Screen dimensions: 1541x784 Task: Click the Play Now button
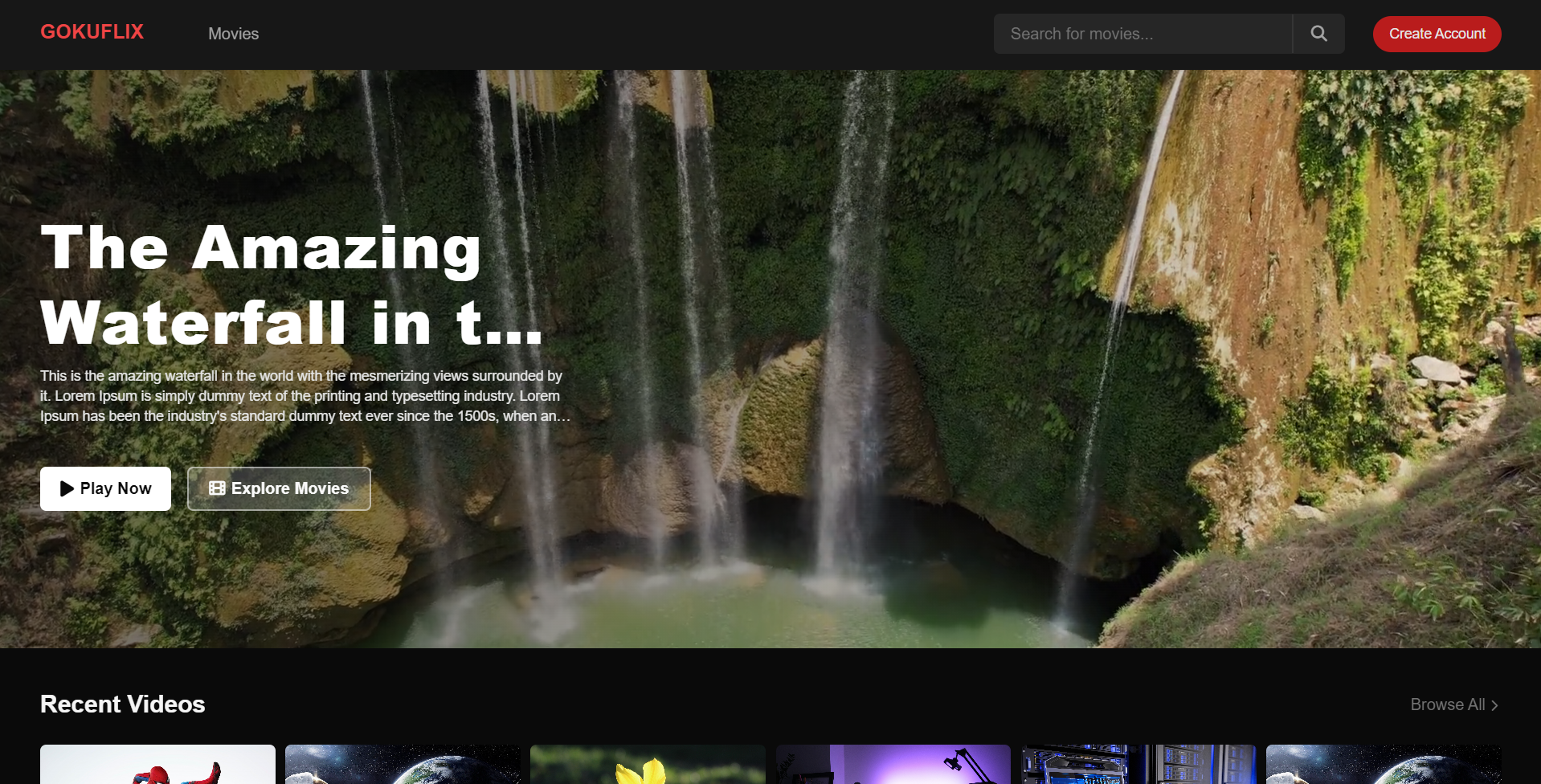coord(105,488)
